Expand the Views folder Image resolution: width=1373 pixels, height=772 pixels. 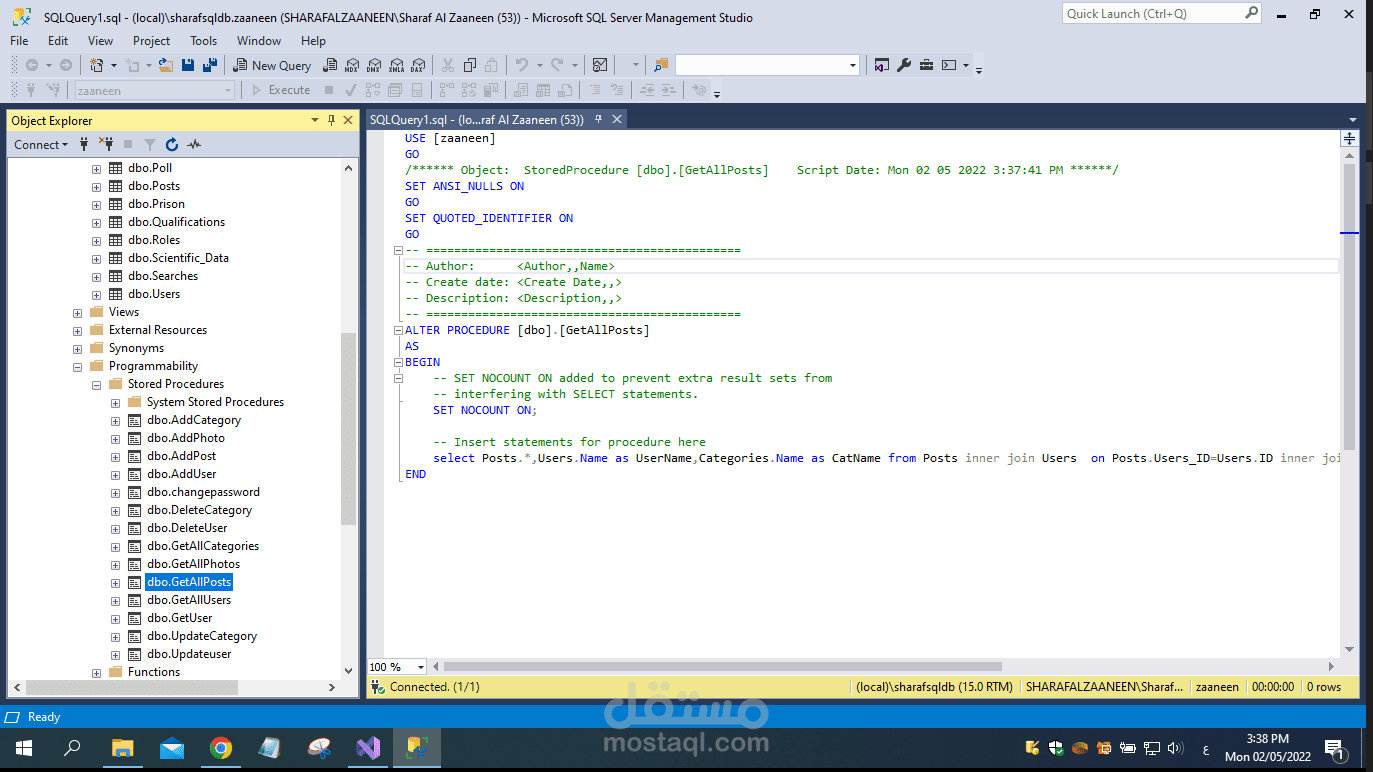click(x=77, y=312)
